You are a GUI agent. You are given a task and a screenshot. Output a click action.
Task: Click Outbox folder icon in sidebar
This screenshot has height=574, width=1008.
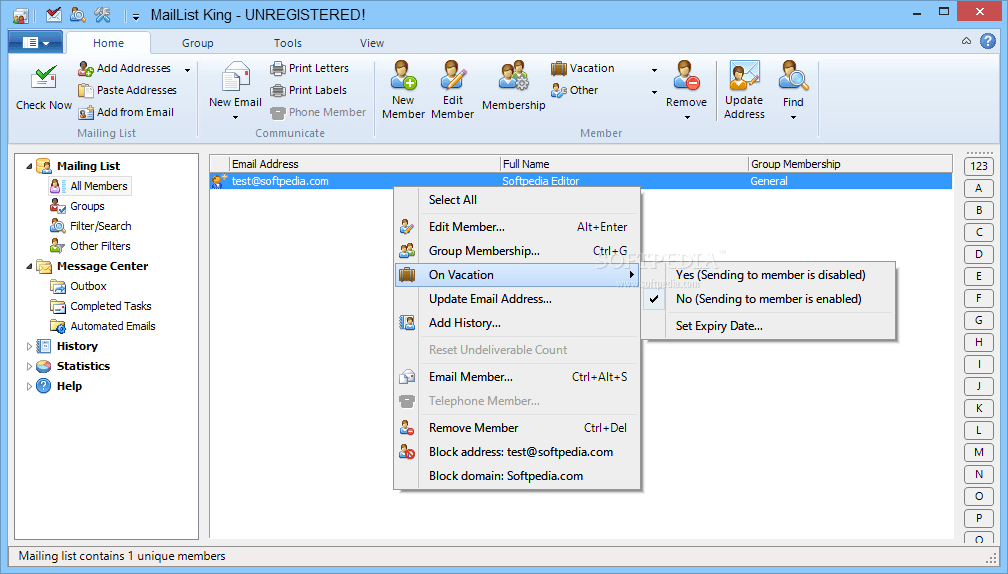click(58, 287)
